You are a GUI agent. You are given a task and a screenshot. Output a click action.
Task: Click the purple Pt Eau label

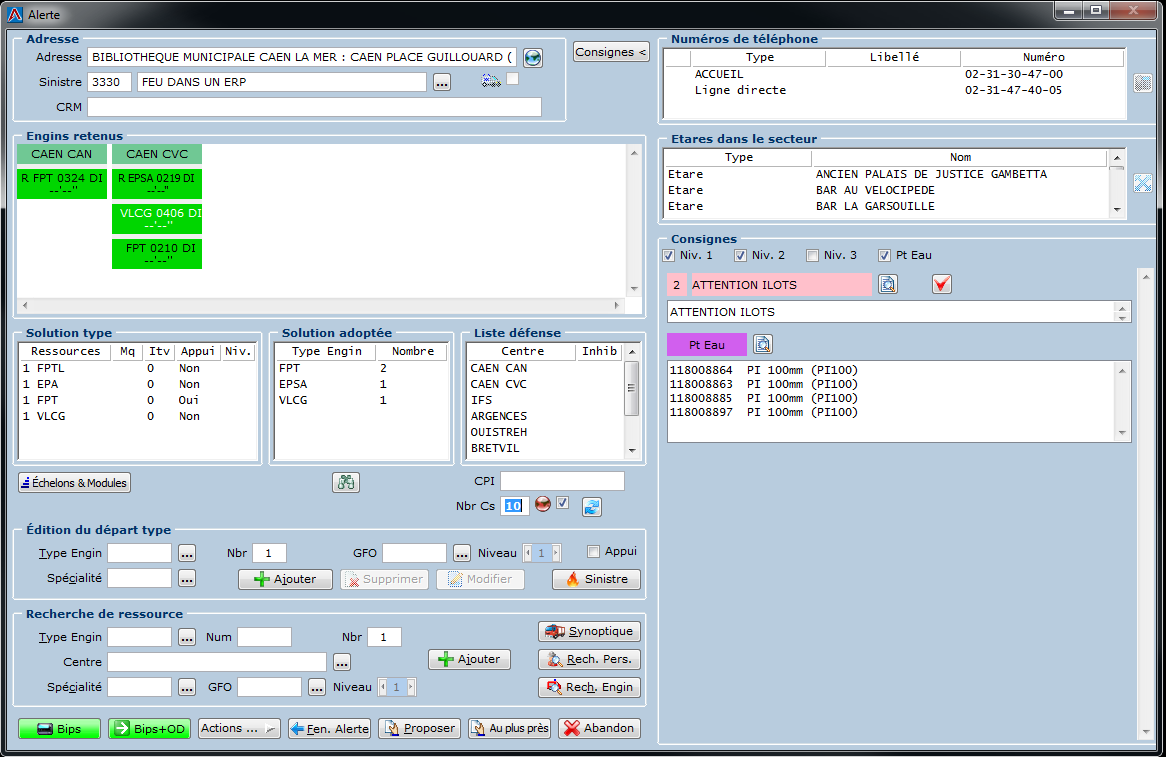click(706, 345)
